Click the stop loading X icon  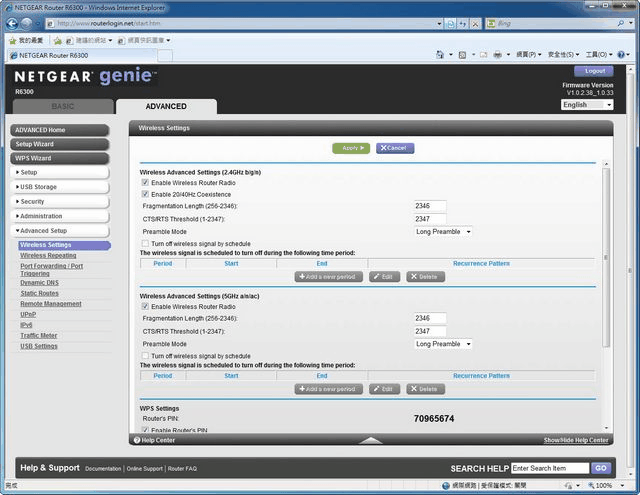(x=475, y=24)
